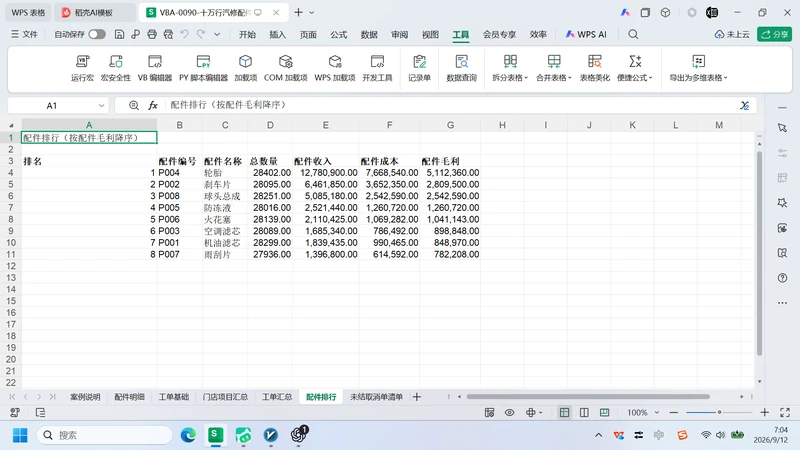Expand the Name Box dropdown arrow
This screenshot has height=450, width=800.
point(101,106)
